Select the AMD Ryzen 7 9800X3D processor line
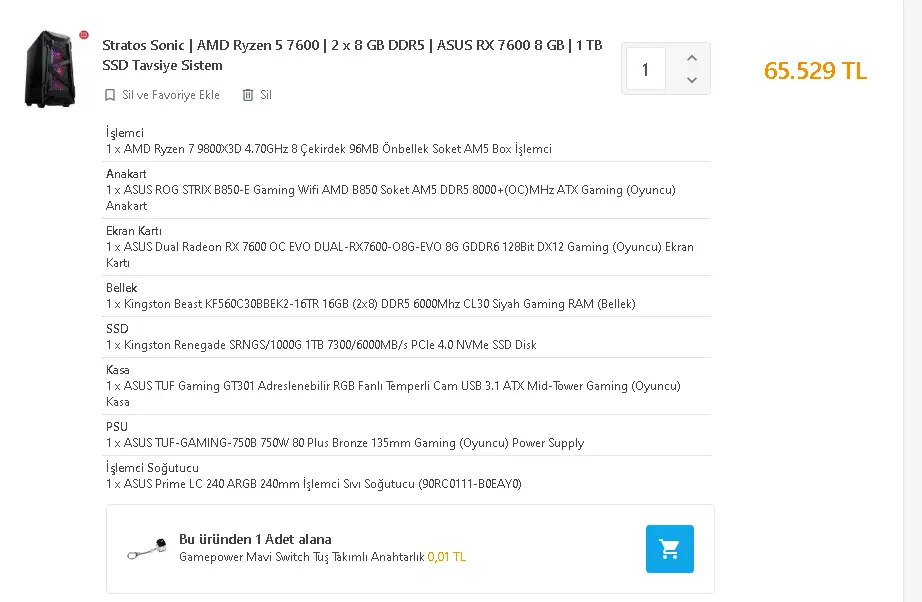The height and width of the screenshot is (602, 922). 329,149
